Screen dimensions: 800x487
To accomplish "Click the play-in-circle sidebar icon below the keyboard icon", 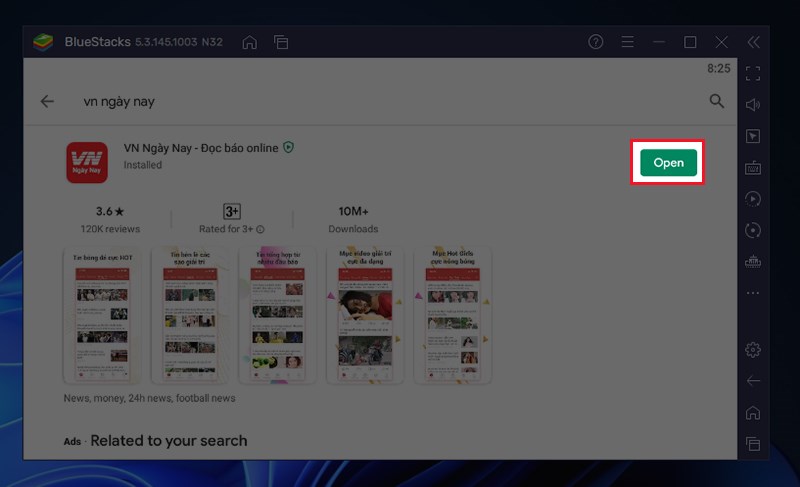I will coord(753,199).
